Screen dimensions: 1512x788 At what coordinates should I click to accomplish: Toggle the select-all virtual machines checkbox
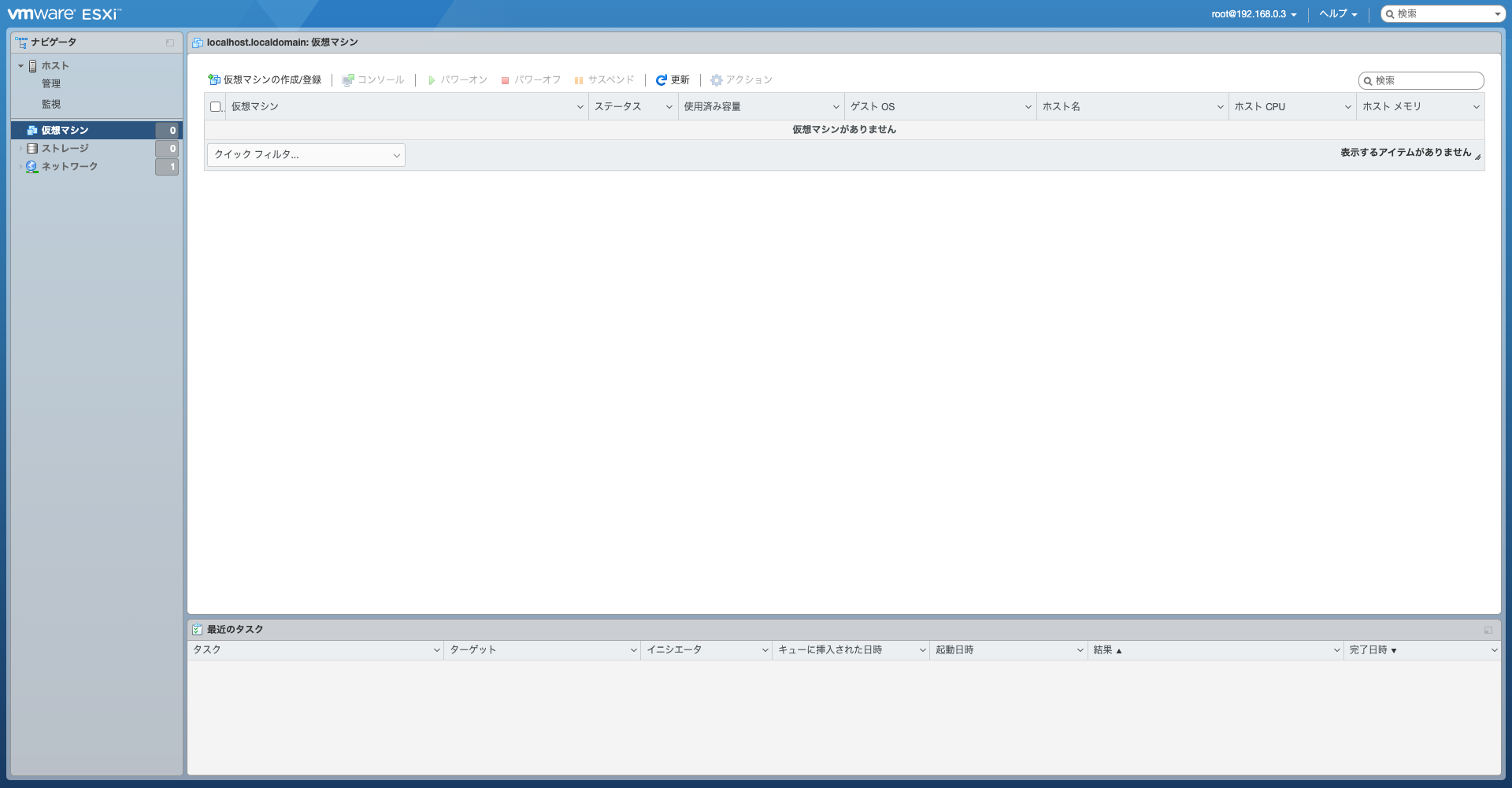[x=216, y=106]
